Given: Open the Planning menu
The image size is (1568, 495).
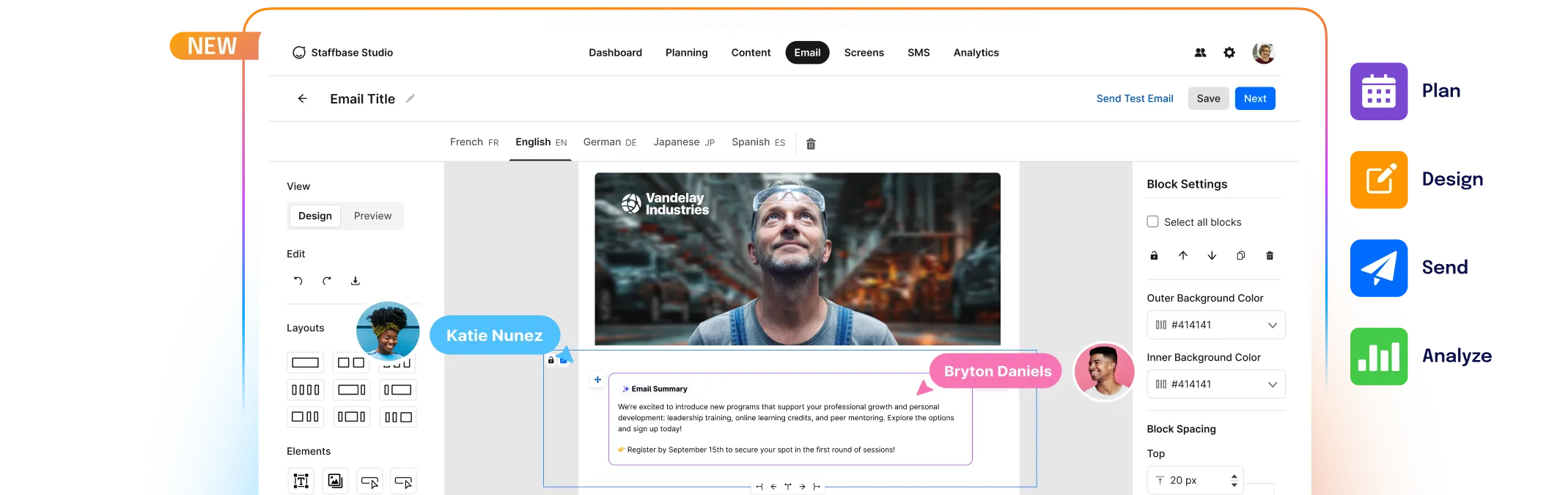Looking at the screenshot, I should click(x=687, y=53).
